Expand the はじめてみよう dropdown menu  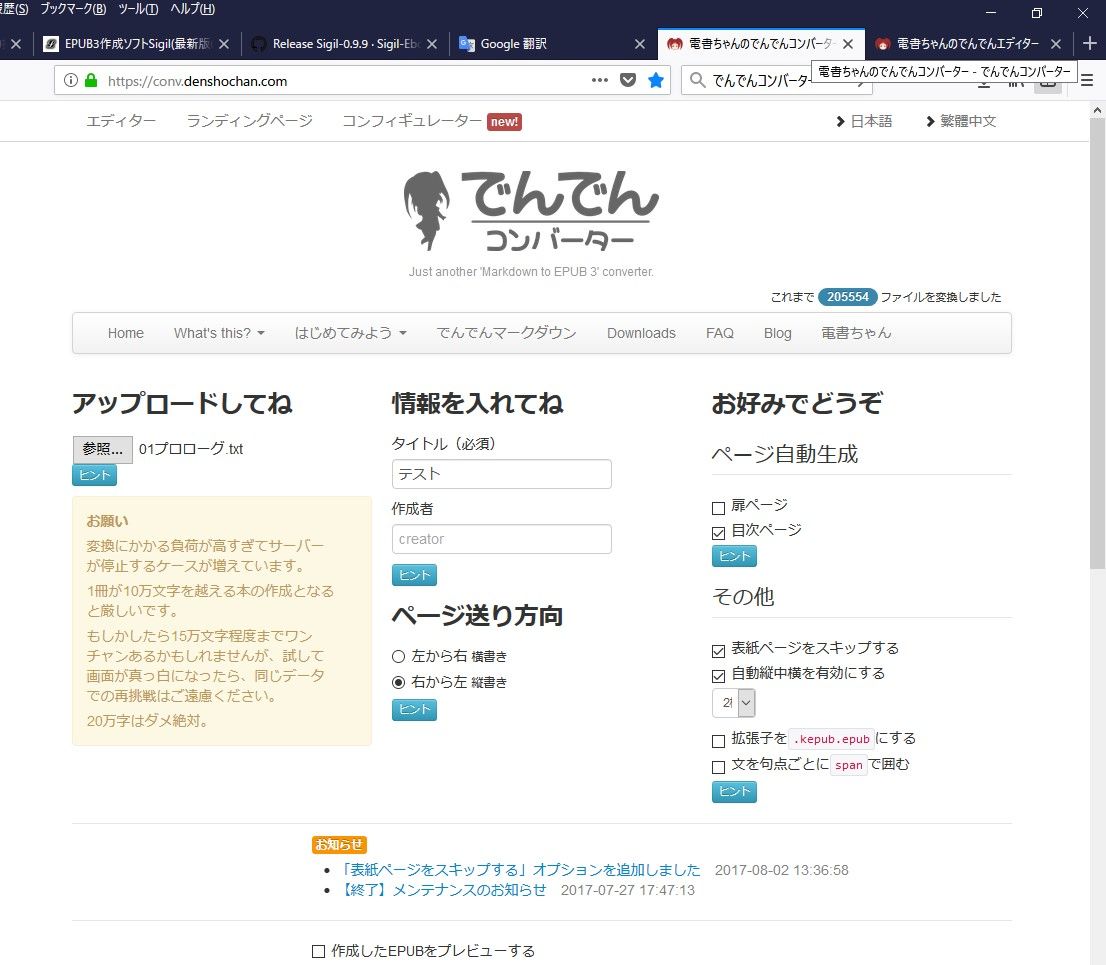[351, 333]
